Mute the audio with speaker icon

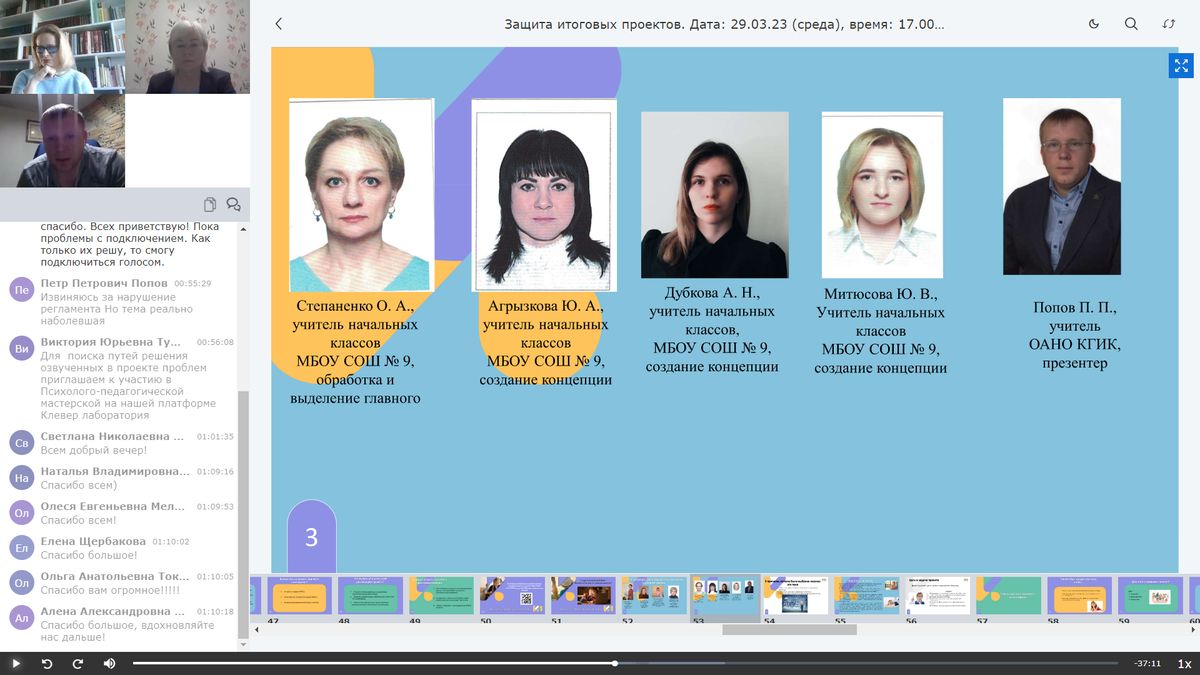tap(109, 663)
